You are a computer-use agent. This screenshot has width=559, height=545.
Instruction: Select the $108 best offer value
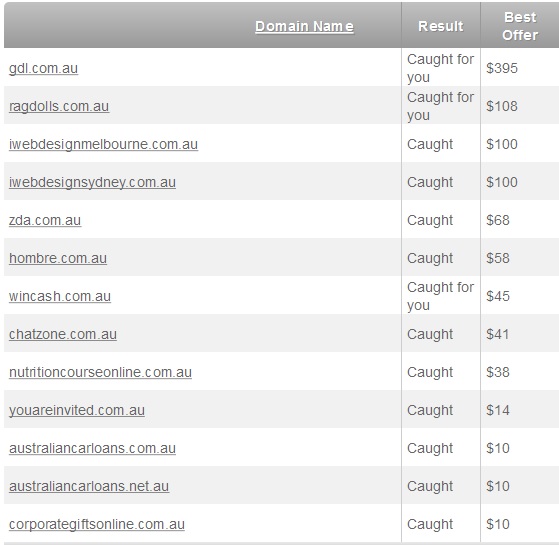pyautogui.click(x=502, y=106)
